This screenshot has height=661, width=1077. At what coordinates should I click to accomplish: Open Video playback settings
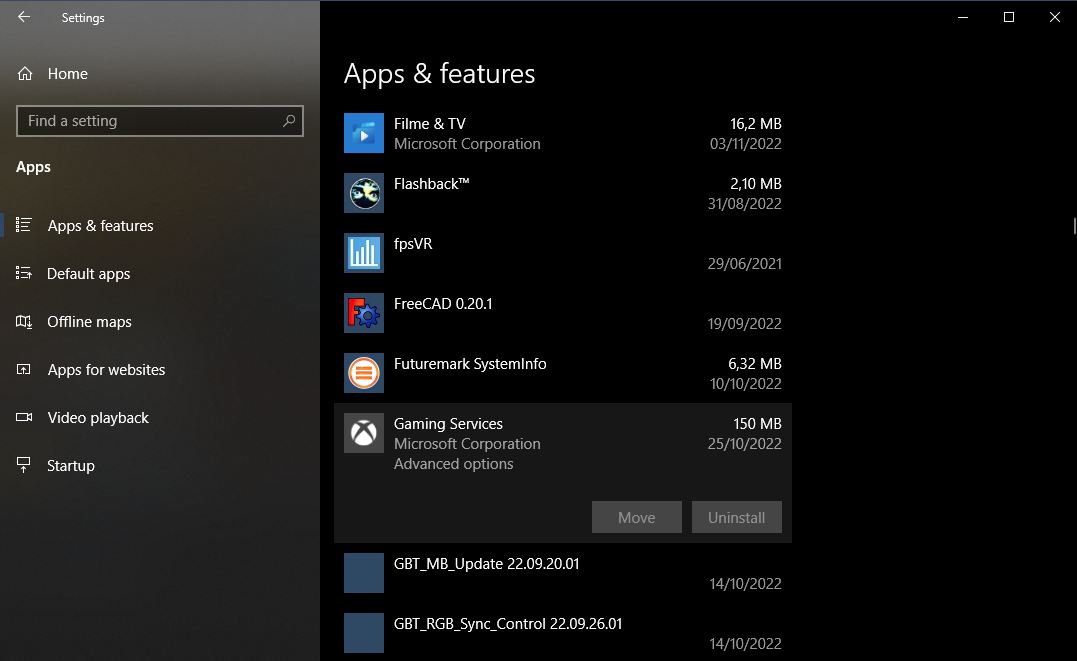coord(160,418)
